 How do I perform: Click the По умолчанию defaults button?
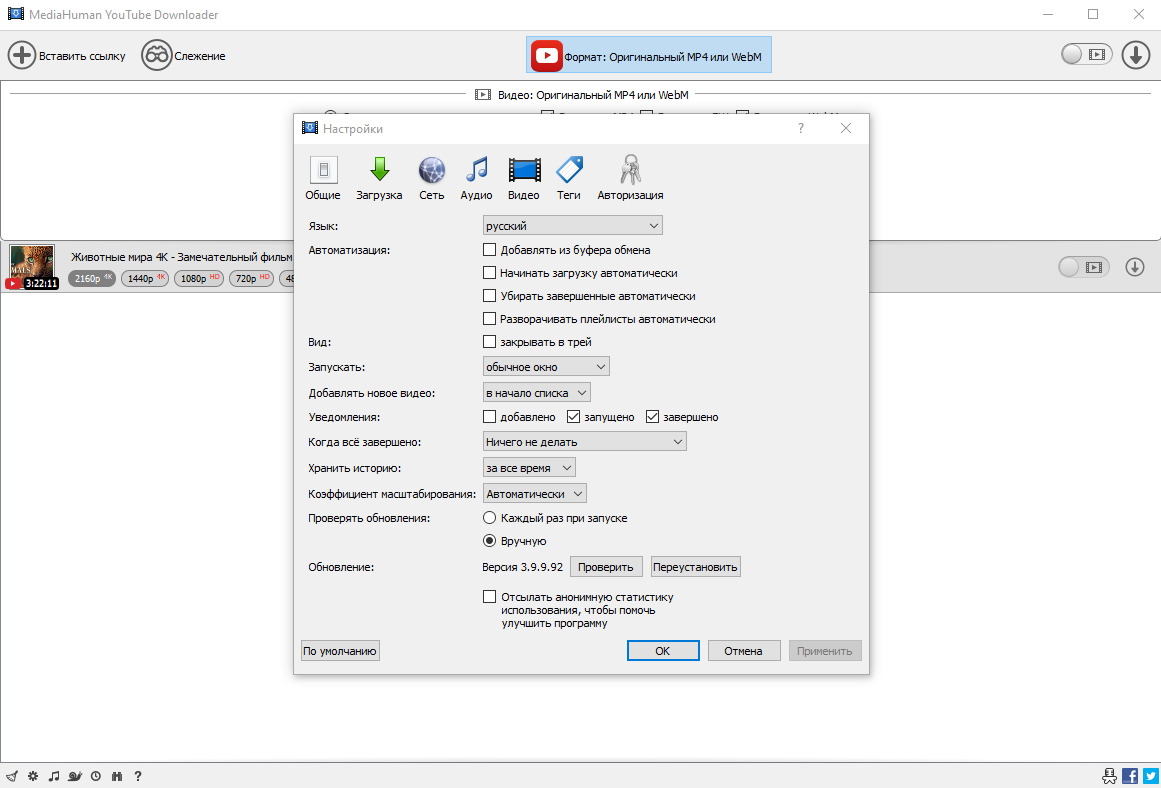(x=340, y=651)
